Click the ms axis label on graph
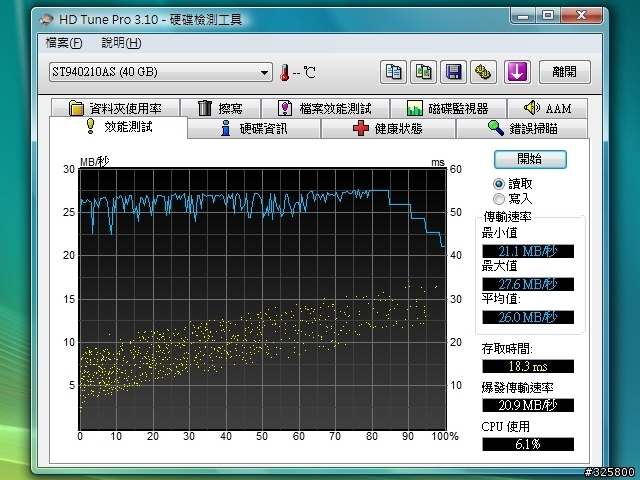Image resolution: width=640 pixels, height=480 pixels. [x=438, y=162]
